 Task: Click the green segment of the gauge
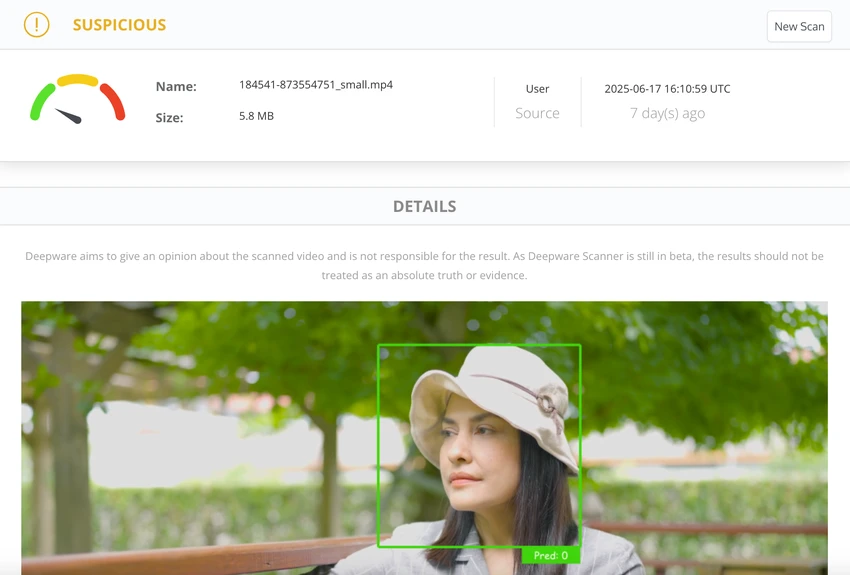point(41,102)
